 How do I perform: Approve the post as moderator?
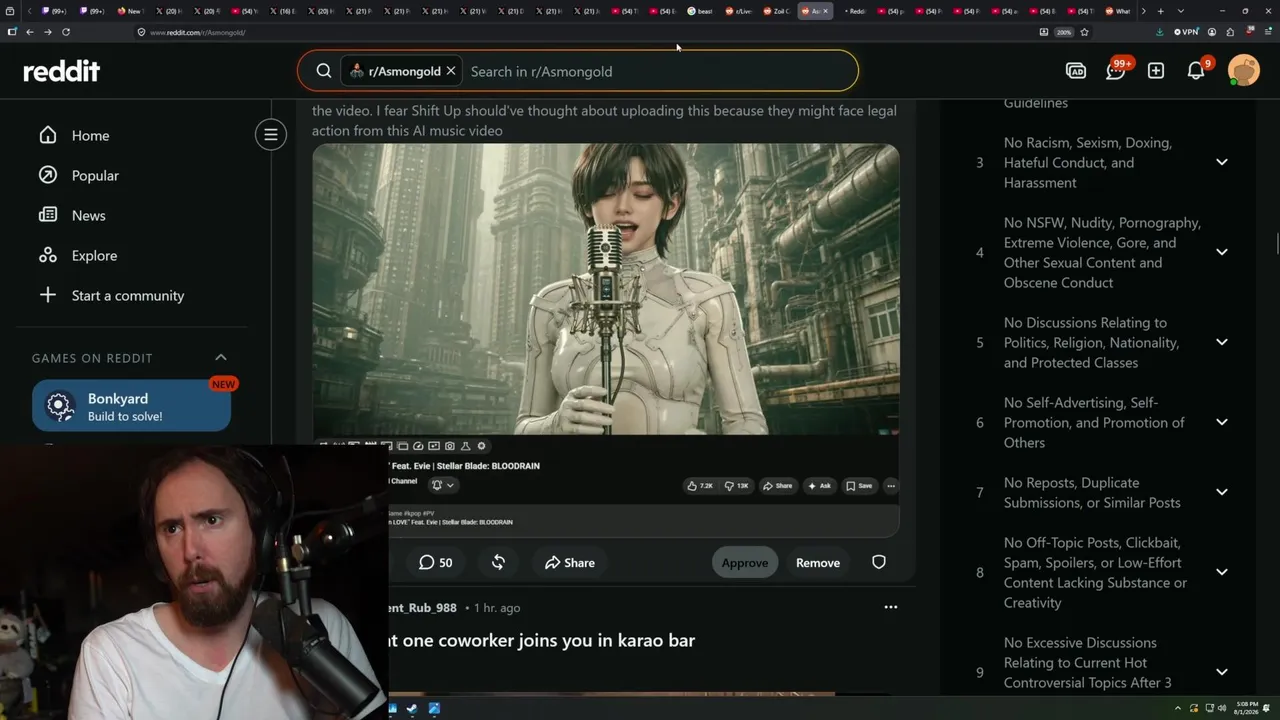click(745, 563)
